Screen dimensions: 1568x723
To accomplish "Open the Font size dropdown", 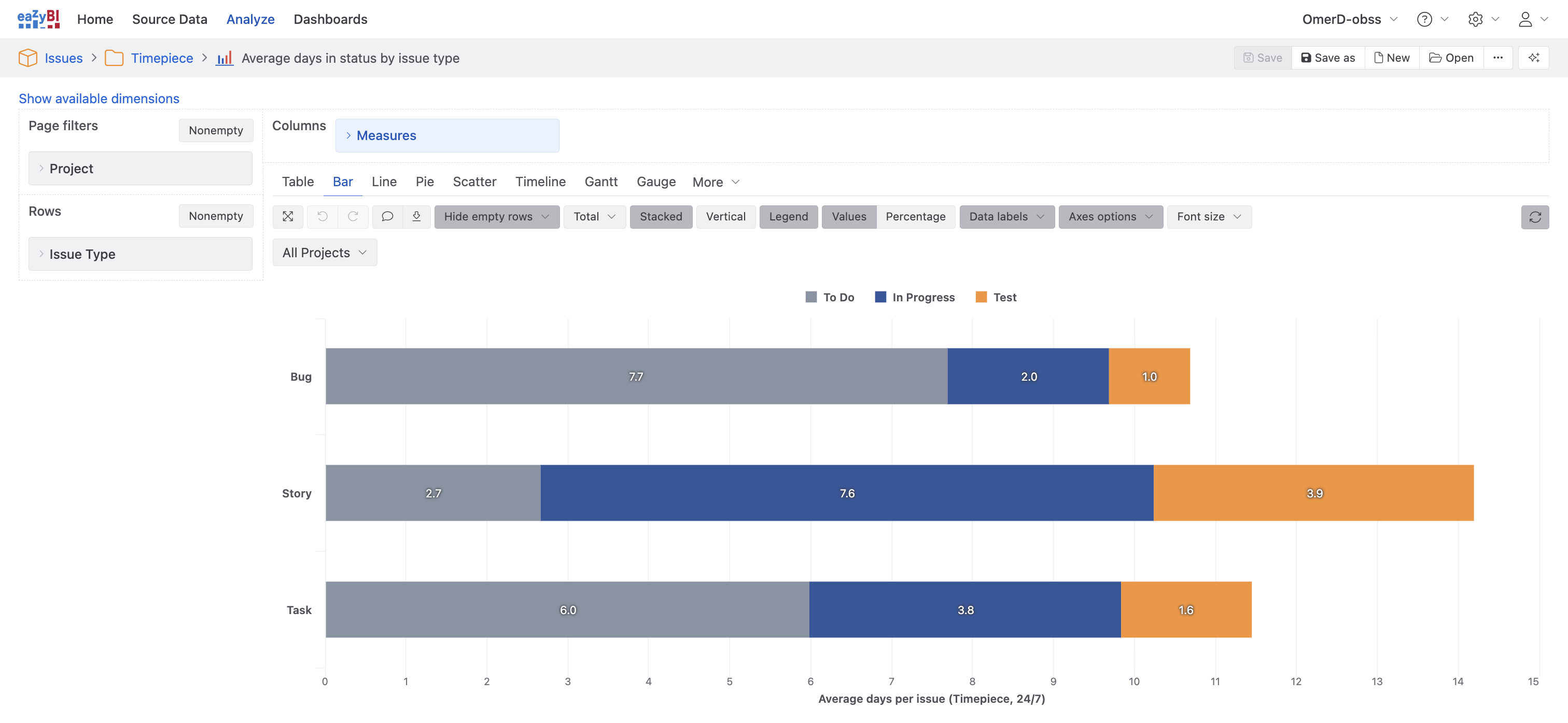I will 1209,217.
